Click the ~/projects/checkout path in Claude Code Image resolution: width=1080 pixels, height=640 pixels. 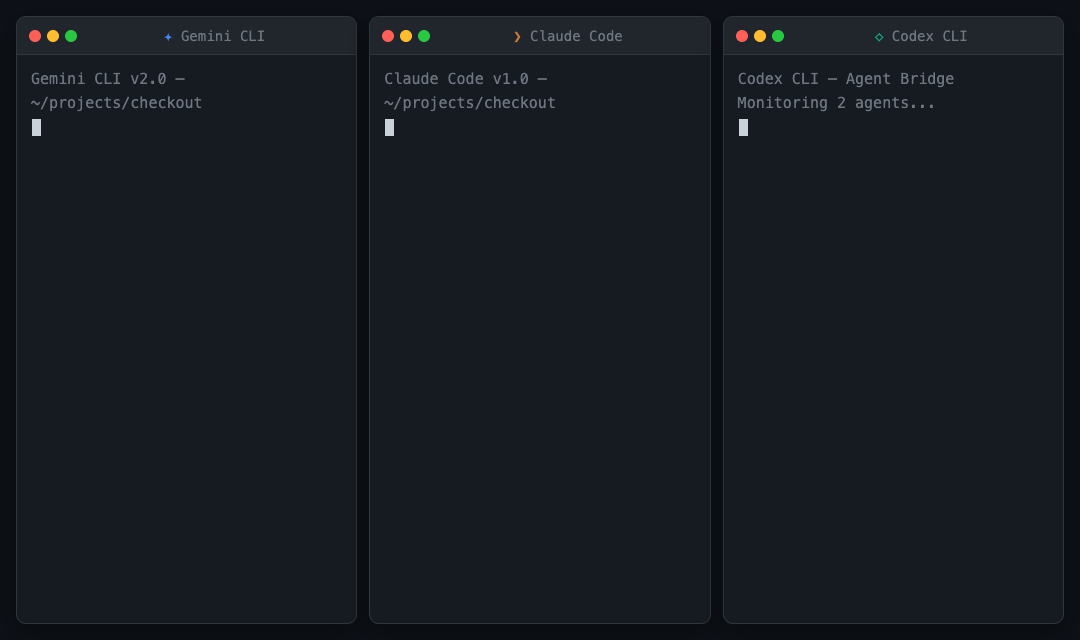(x=470, y=102)
